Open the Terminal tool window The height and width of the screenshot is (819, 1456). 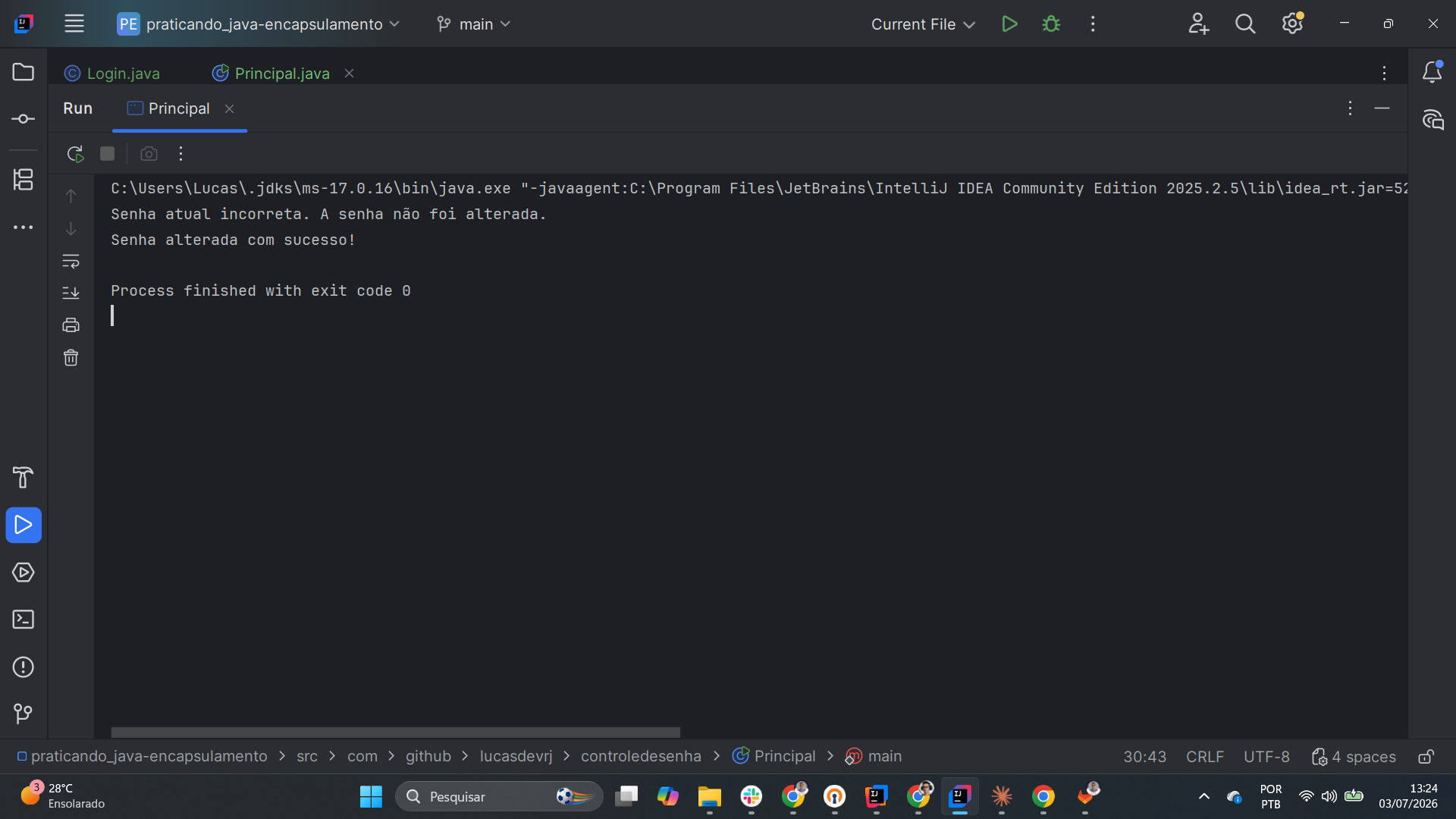(x=23, y=620)
